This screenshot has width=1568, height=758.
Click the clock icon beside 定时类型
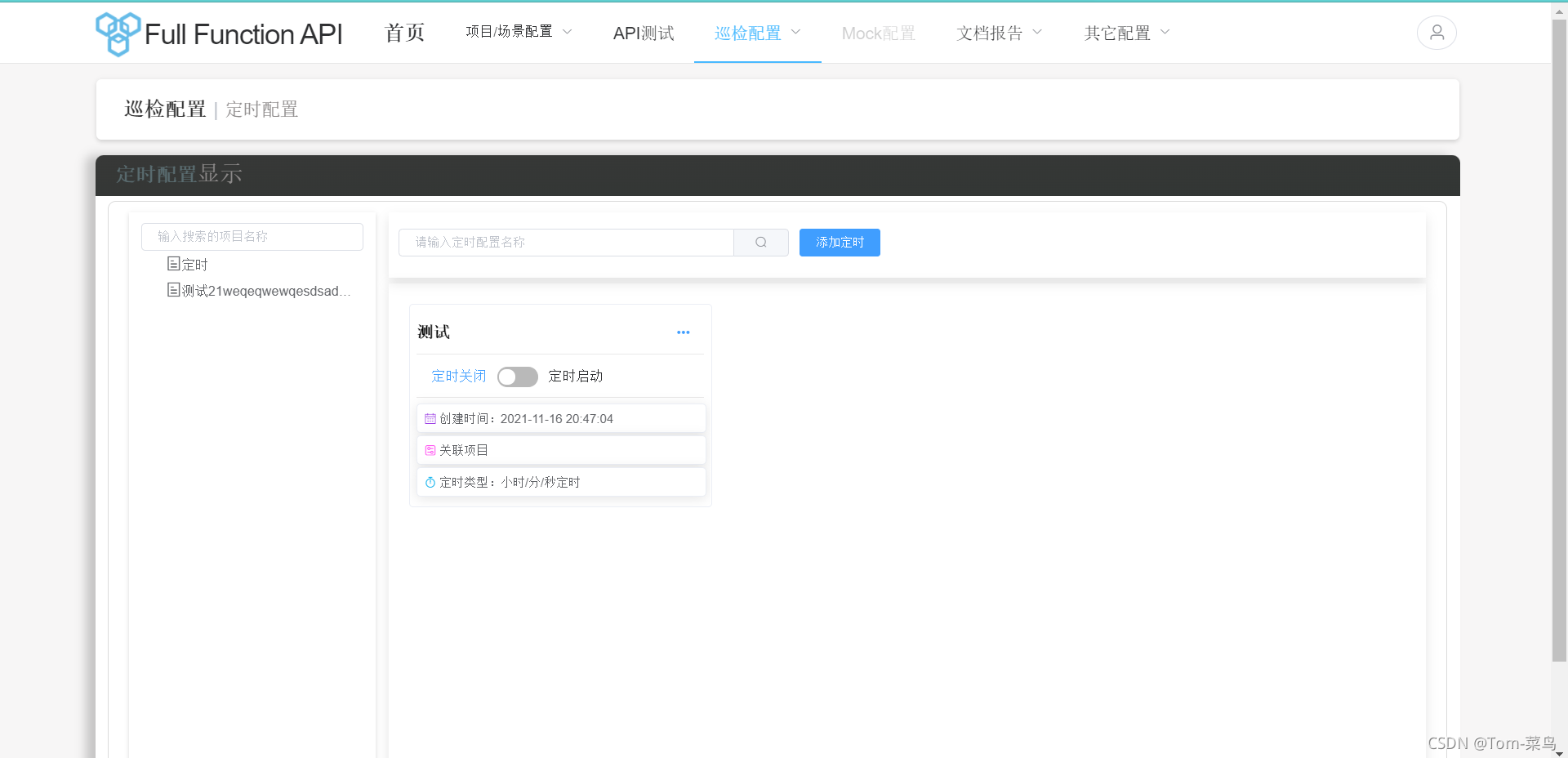430,483
